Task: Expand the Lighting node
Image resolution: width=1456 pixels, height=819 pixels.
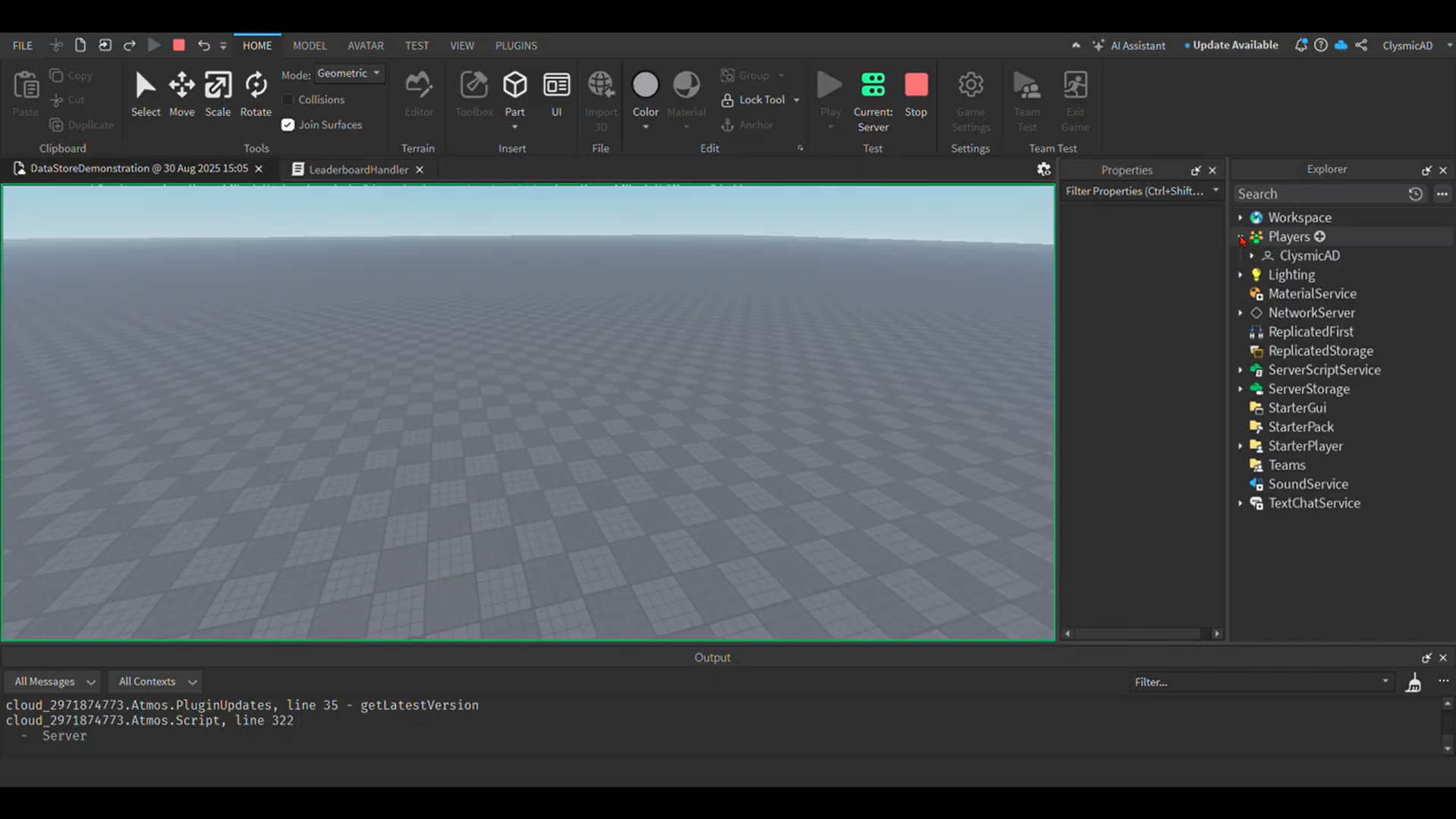Action: click(x=1241, y=275)
